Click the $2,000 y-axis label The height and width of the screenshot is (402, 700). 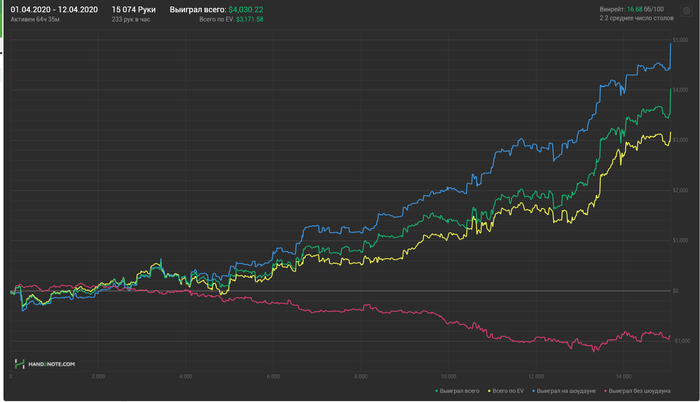click(x=680, y=190)
